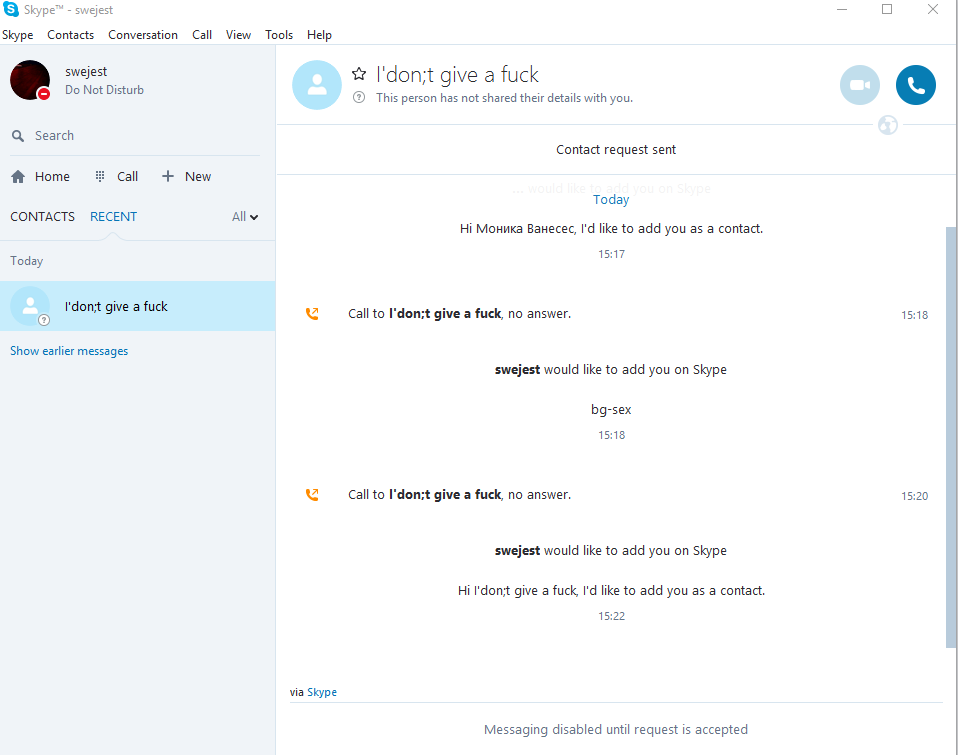
Task: Click the plus New button
Action: point(186,177)
